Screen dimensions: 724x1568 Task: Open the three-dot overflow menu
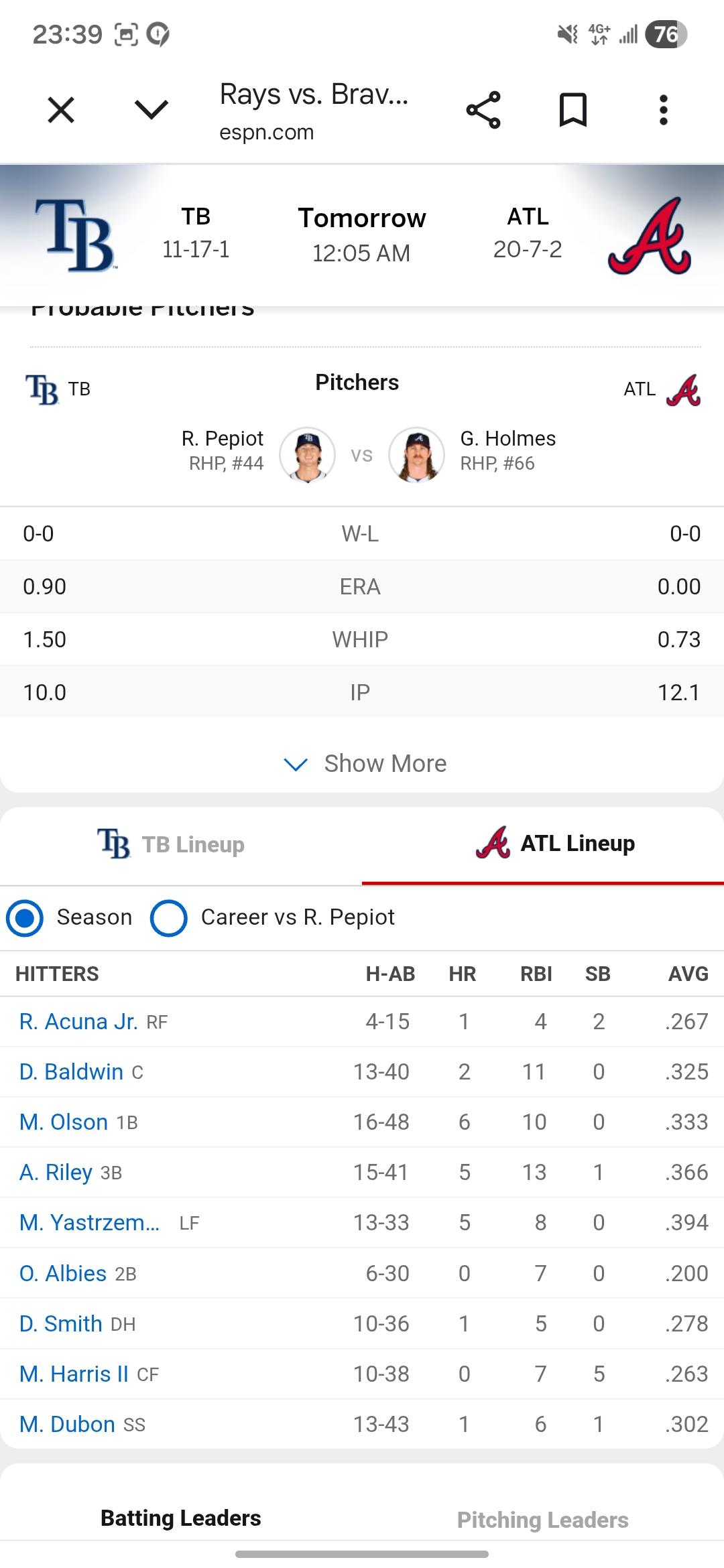pyautogui.click(x=663, y=110)
